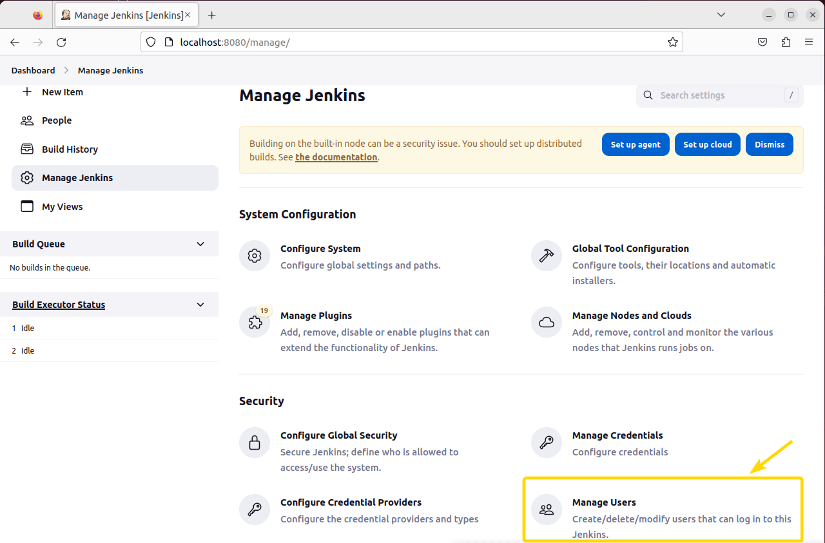Click the search magnifier icon in settings search
Screen dimensions: 825x543
pos(648,95)
